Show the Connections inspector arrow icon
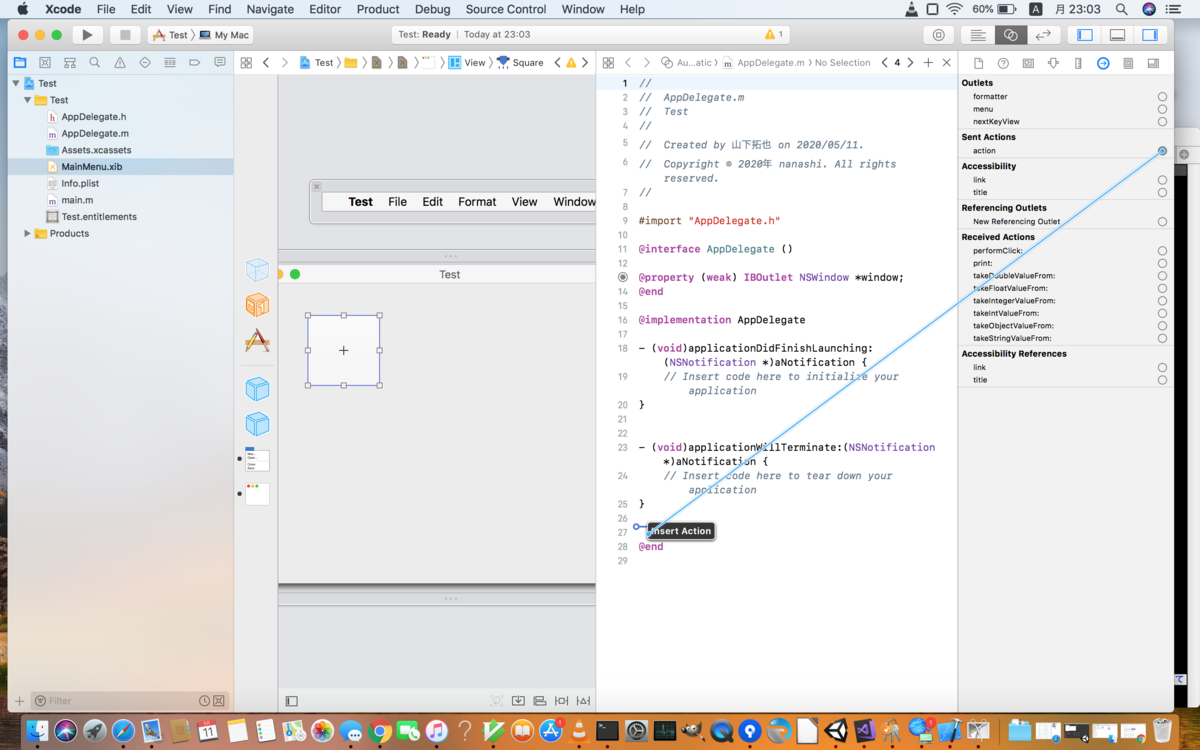 point(1103,63)
